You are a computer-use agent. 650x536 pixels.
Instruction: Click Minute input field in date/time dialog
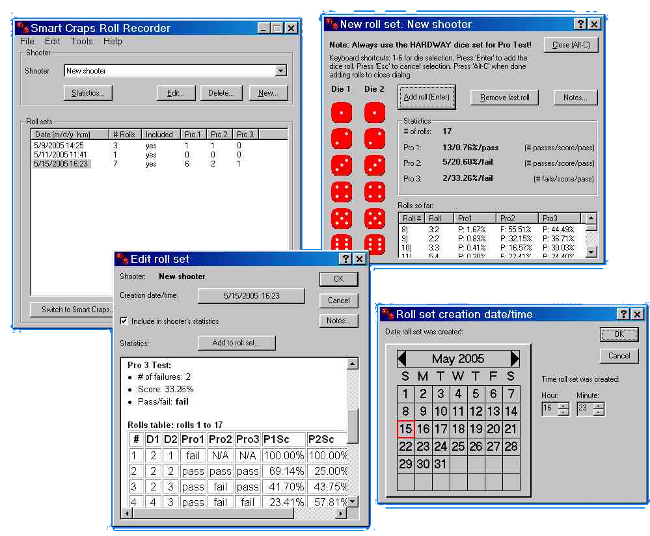[585, 409]
